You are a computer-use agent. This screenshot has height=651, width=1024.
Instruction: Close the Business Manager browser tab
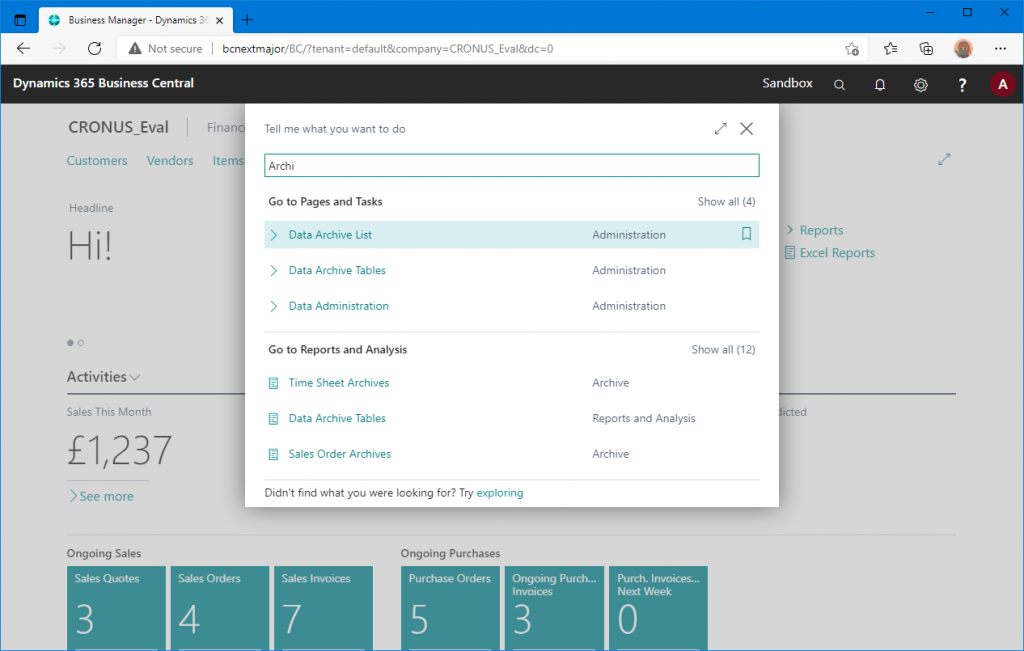219,20
